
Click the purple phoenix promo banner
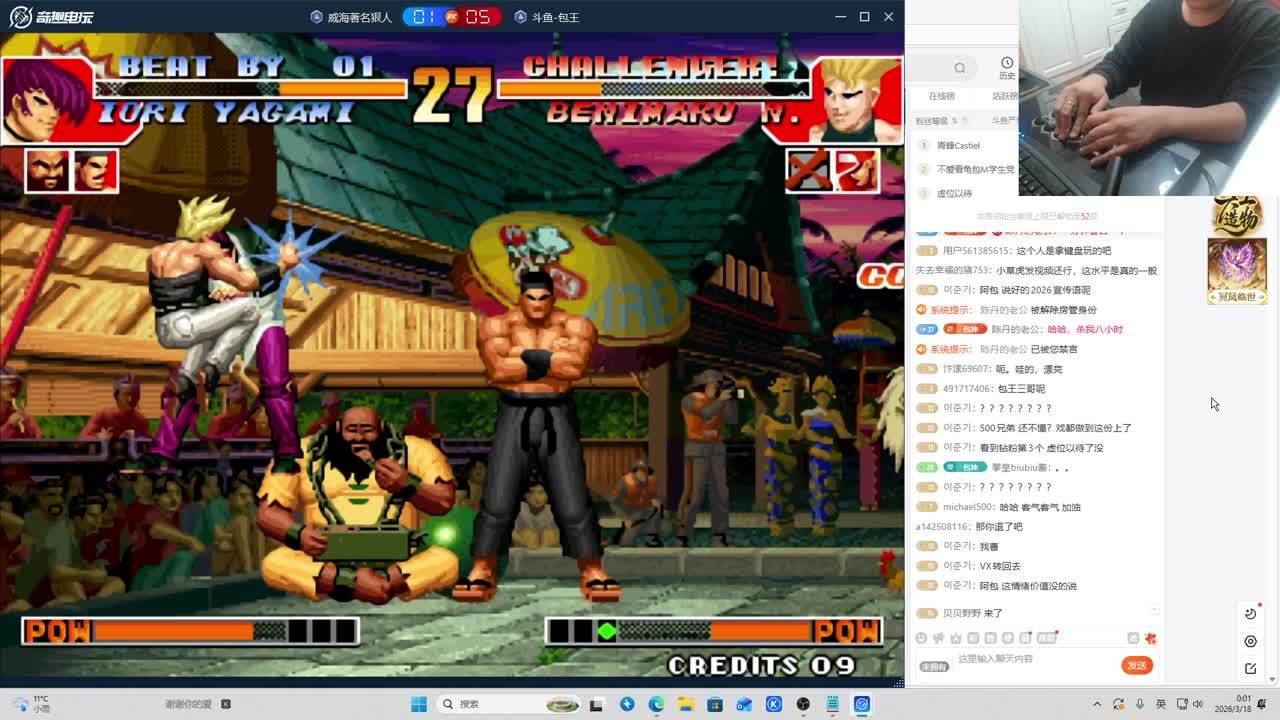pyautogui.click(x=1237, y=270)
